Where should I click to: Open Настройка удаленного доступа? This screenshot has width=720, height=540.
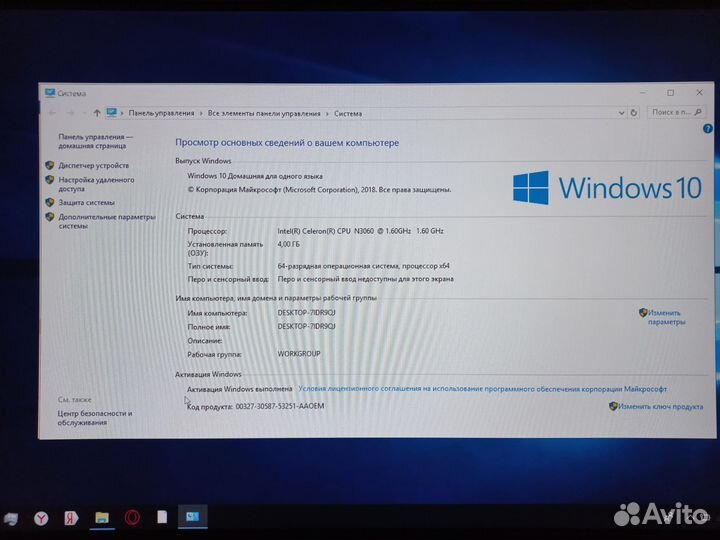point(95,183)
